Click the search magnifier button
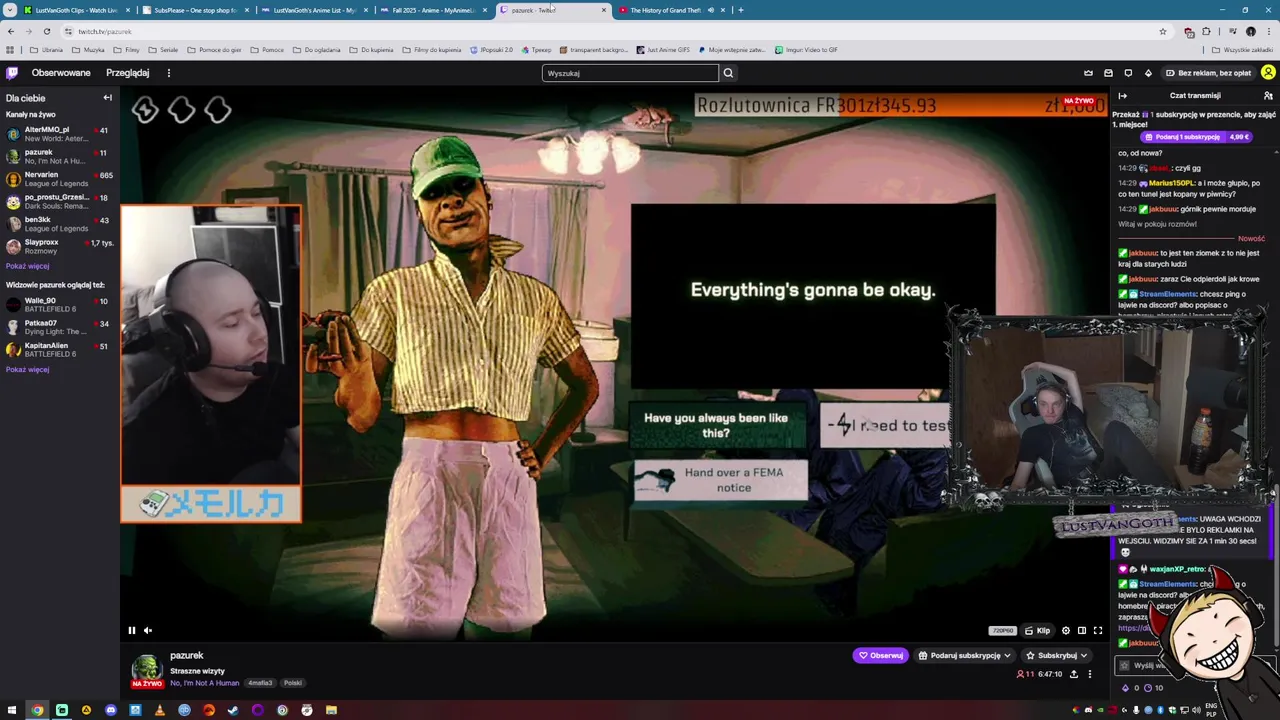Screen dimensions: 1280x720 pos(728,73)
